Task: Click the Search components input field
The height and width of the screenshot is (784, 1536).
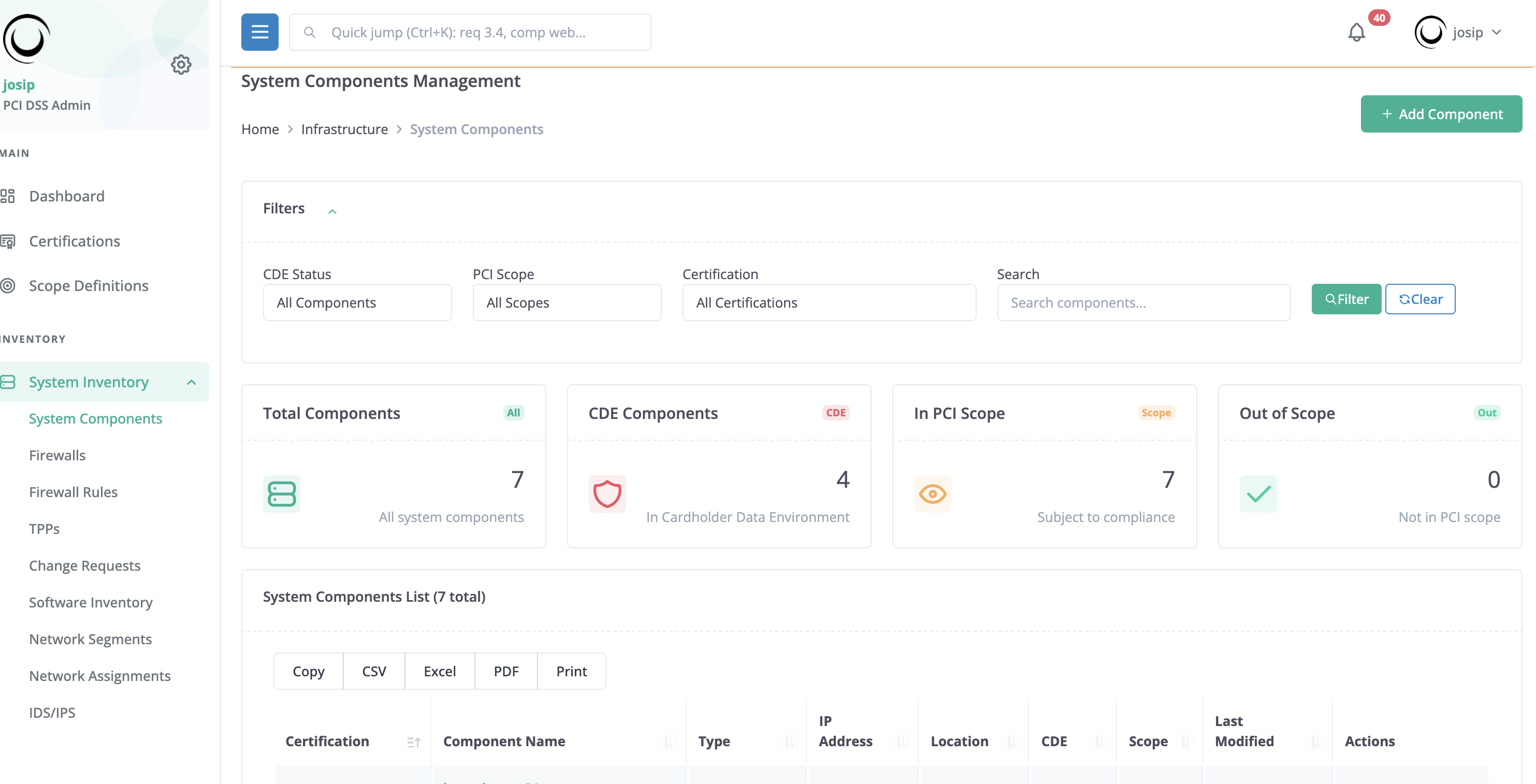Action: (1142, 302)
